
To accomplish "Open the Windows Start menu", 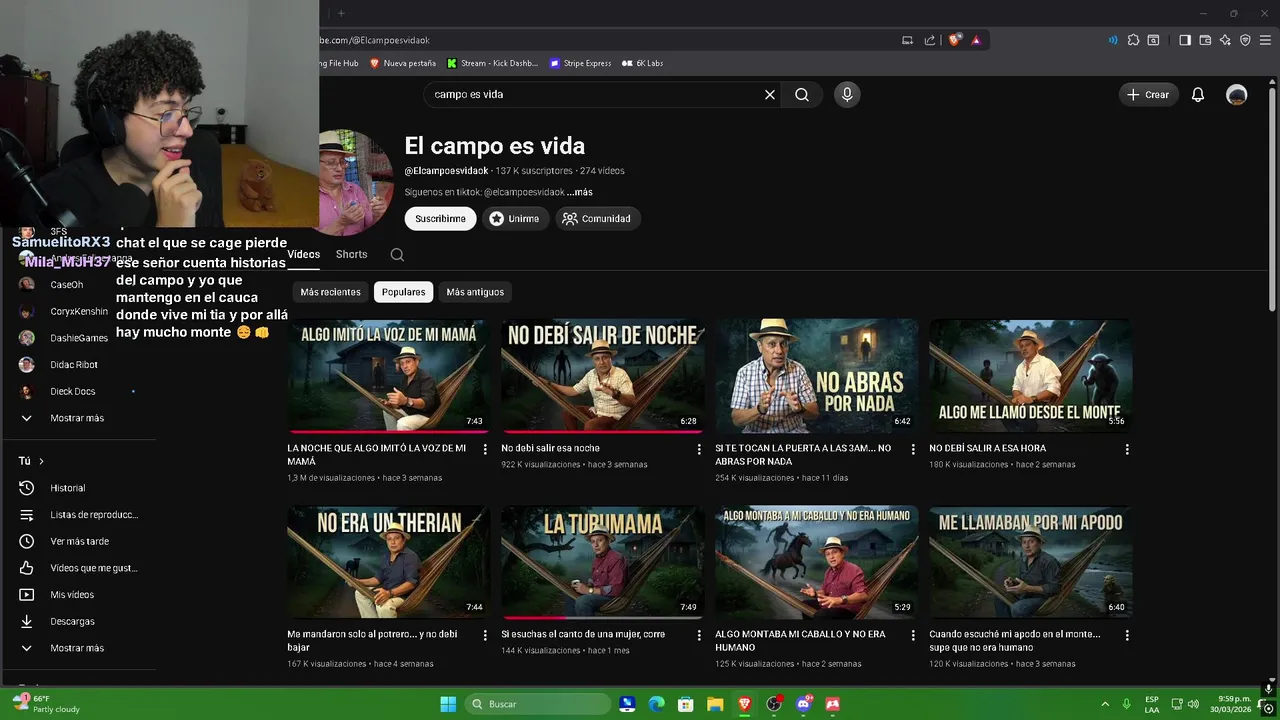I will 448,704.
